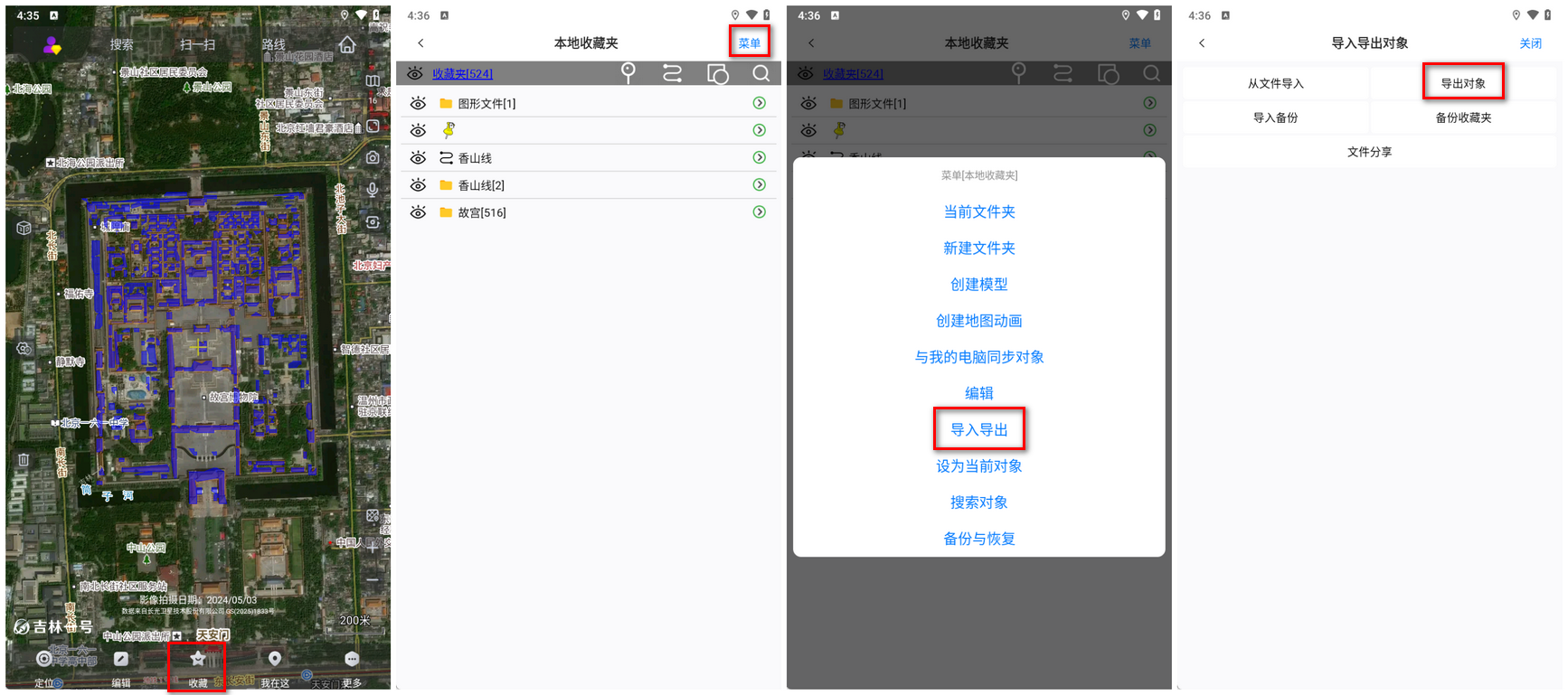This screenshot has width=1568, height=695.
Task: Open 收藏夹[524] link in undimmed list
Action: tap(462, 73)
